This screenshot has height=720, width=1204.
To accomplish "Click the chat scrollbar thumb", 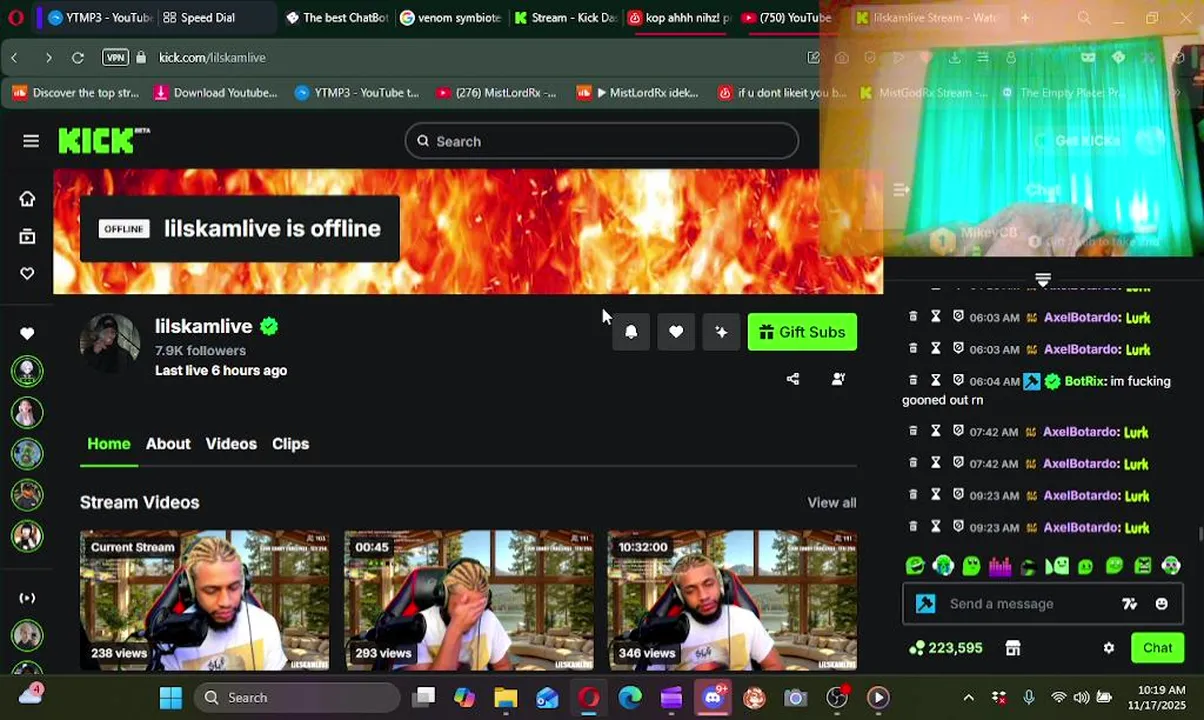I will pyautogui.click(x=1200, y=532).
